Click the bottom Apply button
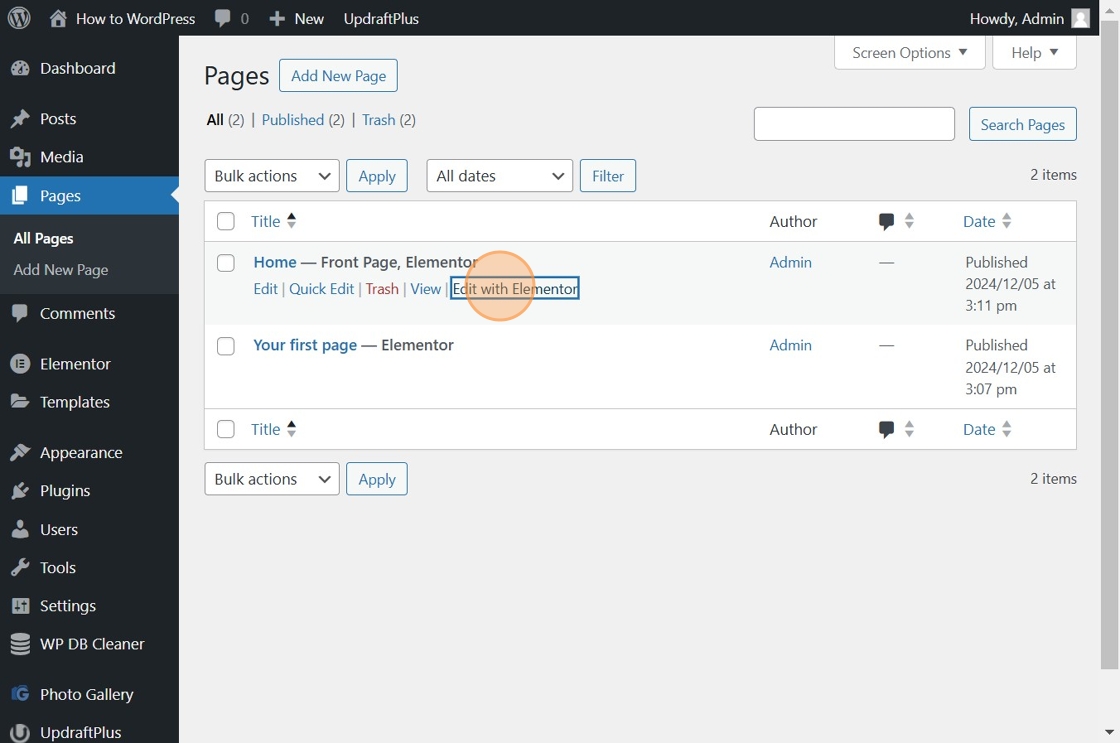1120x743 pixels. coord(377,479)
